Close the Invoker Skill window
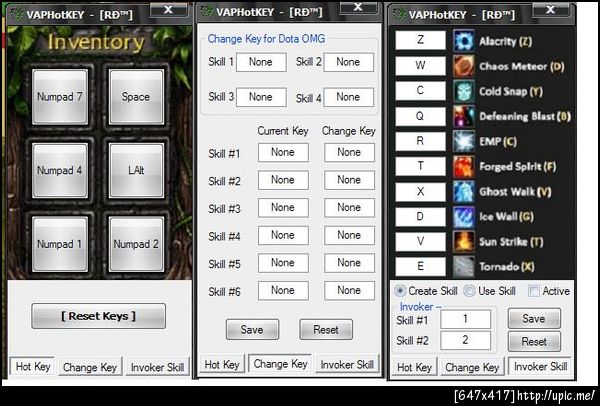Screen dimensions: 600x406 coord(550,10)
